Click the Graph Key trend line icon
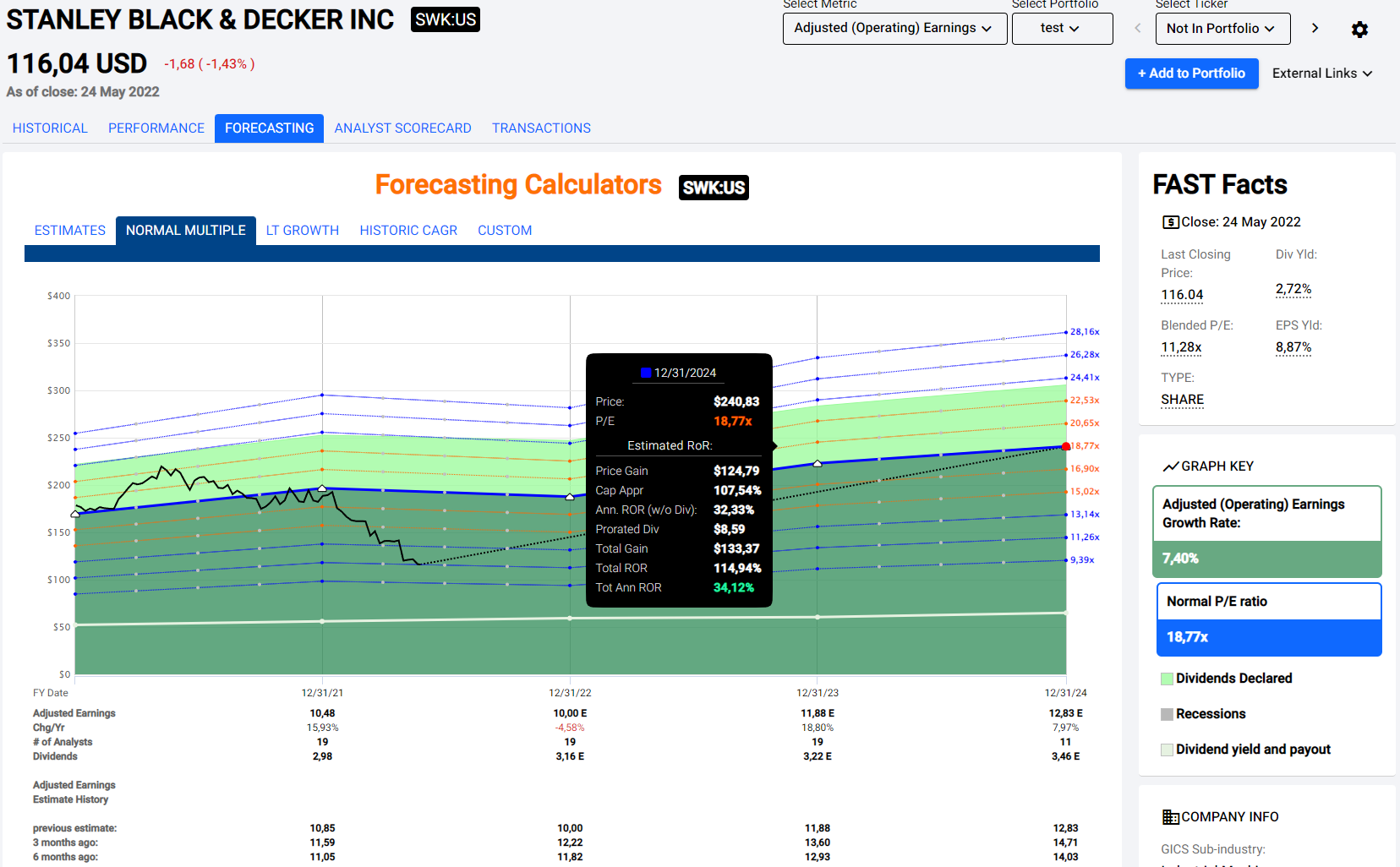Screen dimensions: 1400x867 tap(1170, 466)
